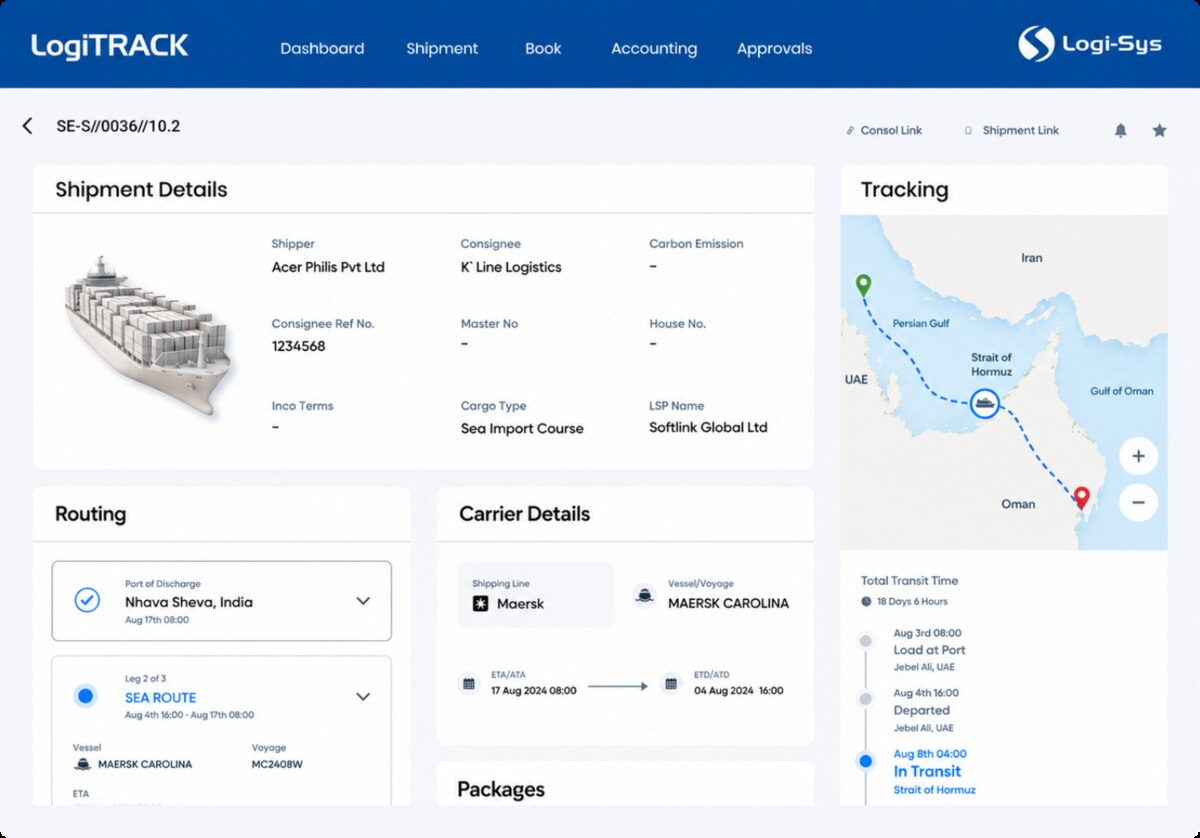Open the Approvals menu
1200x838 pixels.
point(774,48)
